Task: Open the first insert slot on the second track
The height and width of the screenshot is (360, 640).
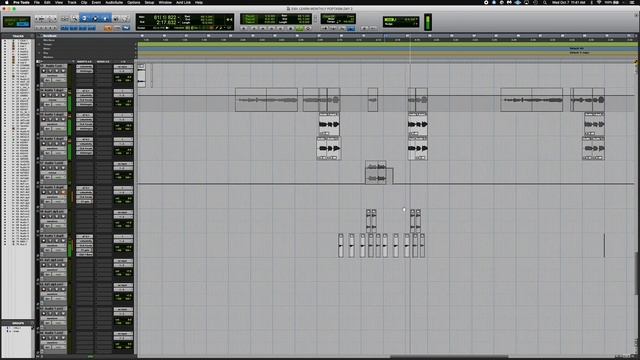Action: [x=84, y=91]
